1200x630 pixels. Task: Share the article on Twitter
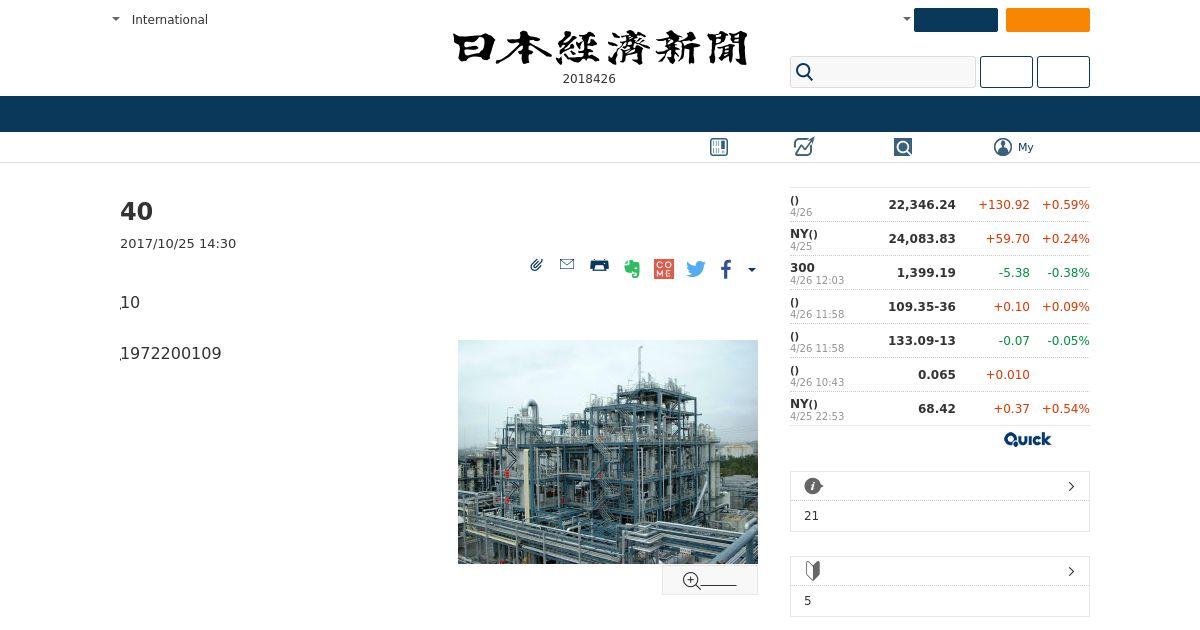click(696, 268)
